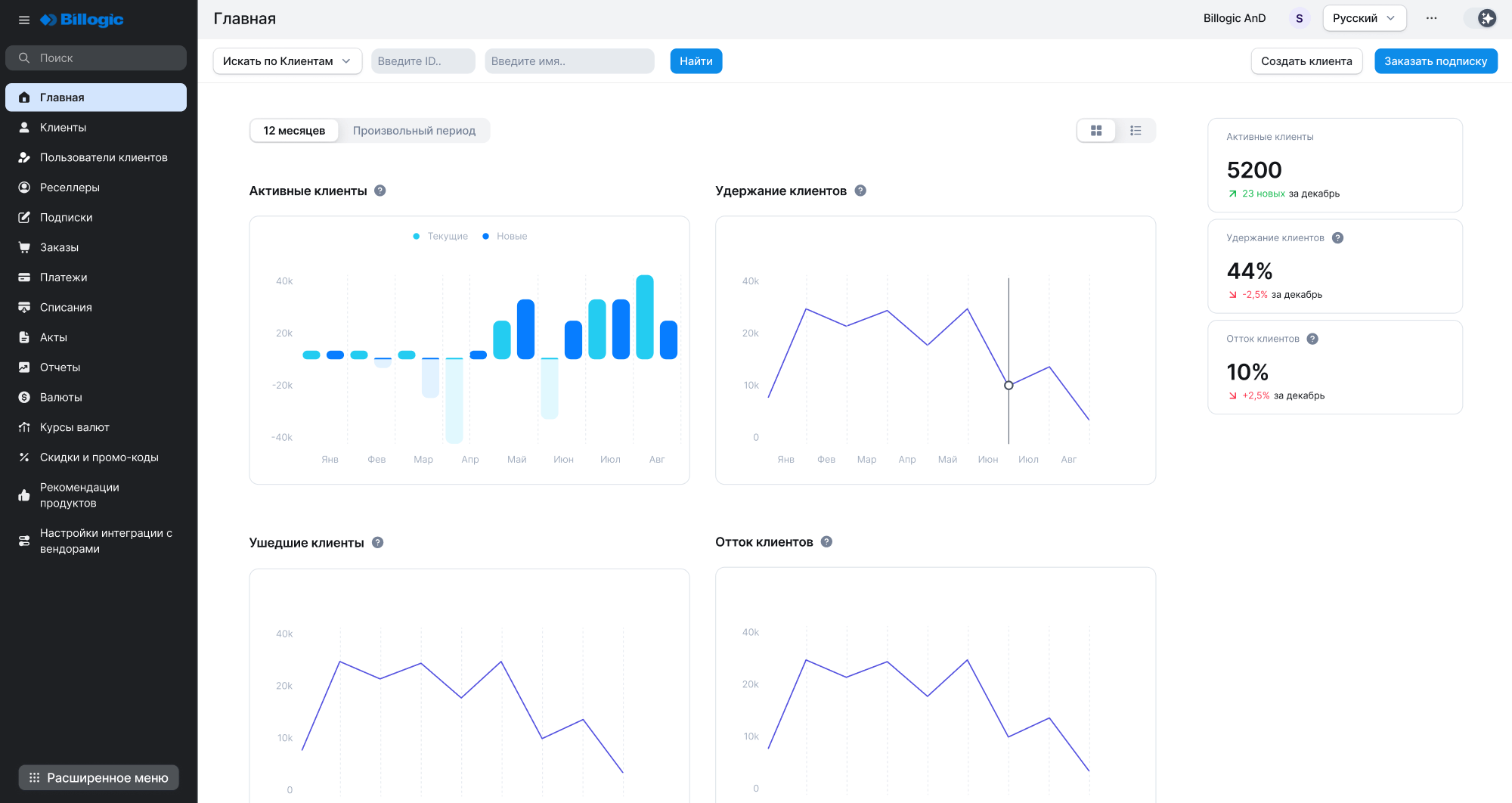This screenshot has width=1512, height=803.
Task: Click the Создать клиента button
Action: point(1306,61)
